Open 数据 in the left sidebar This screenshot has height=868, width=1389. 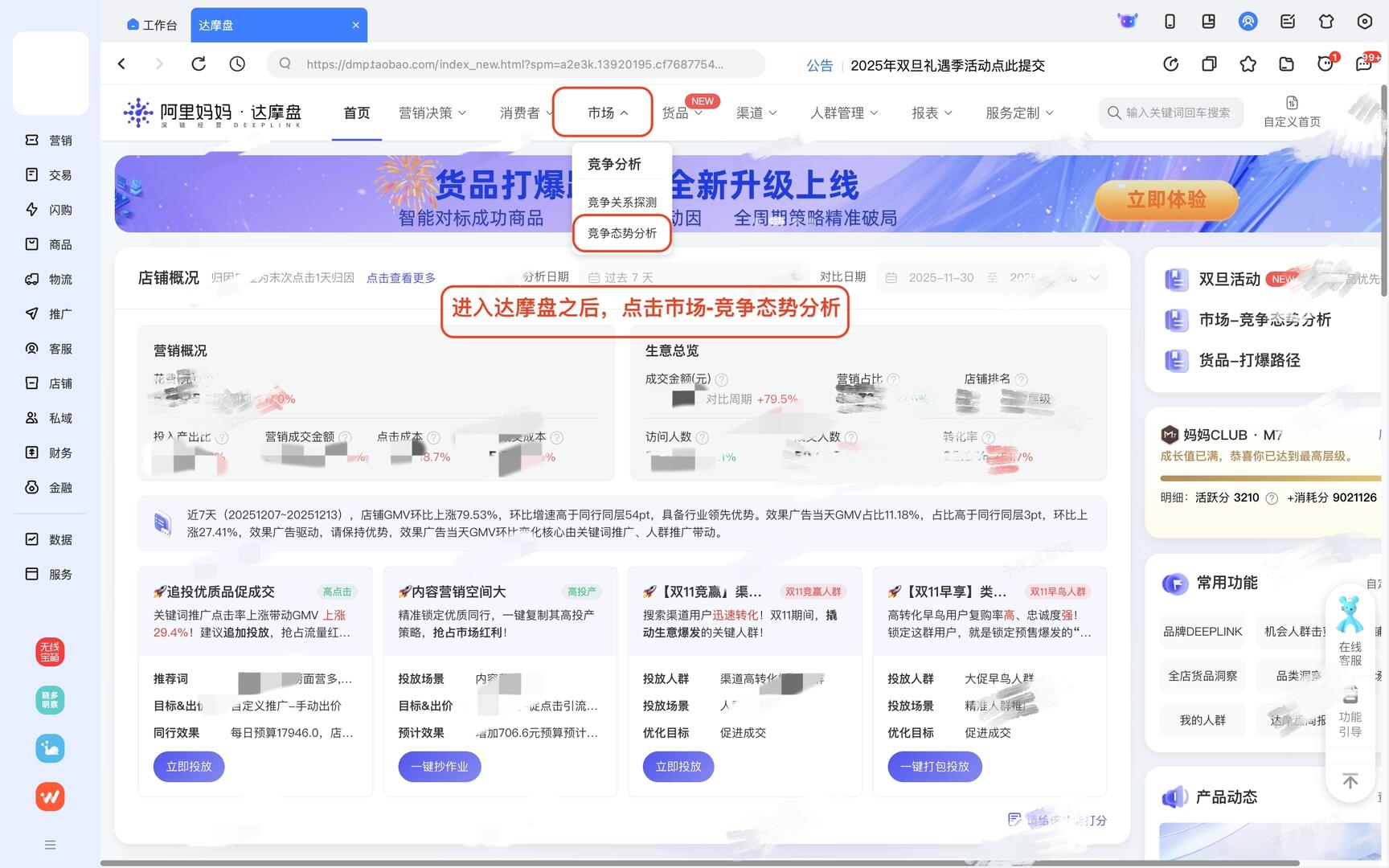click(x=49, y=539)
